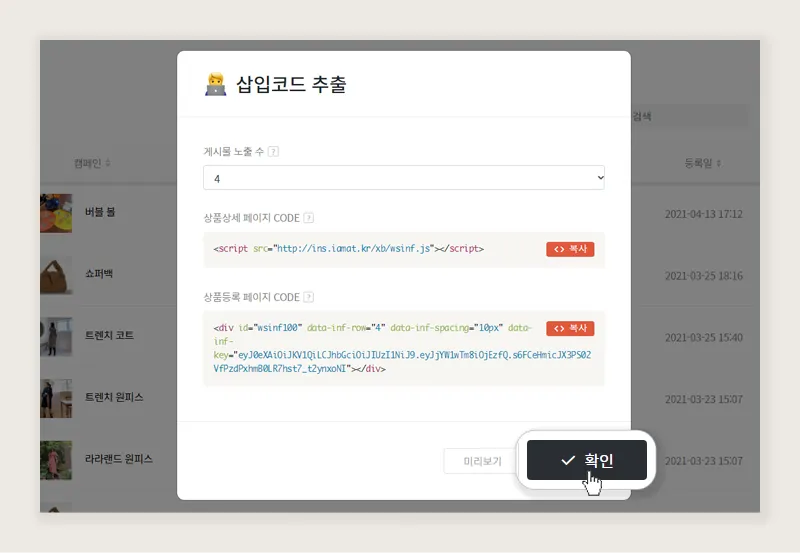Click the 삽입코드 추출 dialog title
The image size is (800, 553).
click(291, 84)
